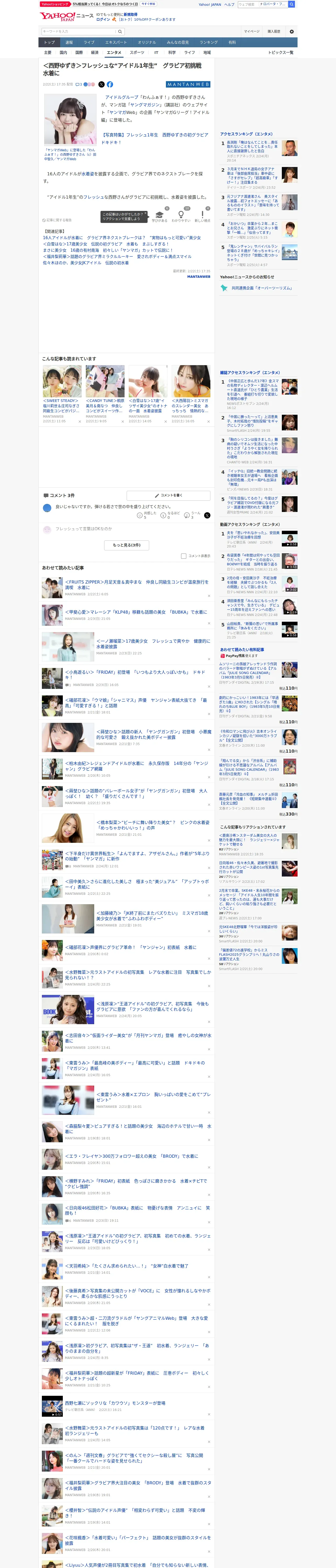Open the 記事に関する報告 report link

tap(57, 220)
